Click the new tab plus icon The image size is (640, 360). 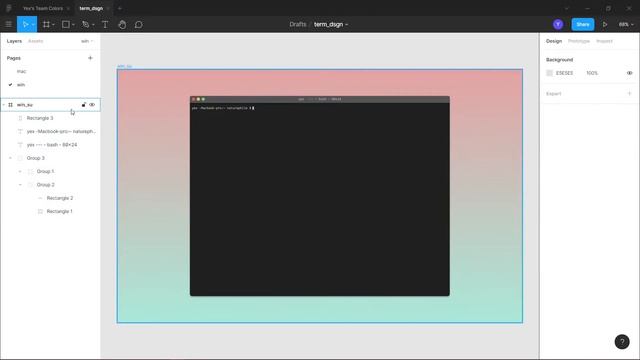click(120, 8)
